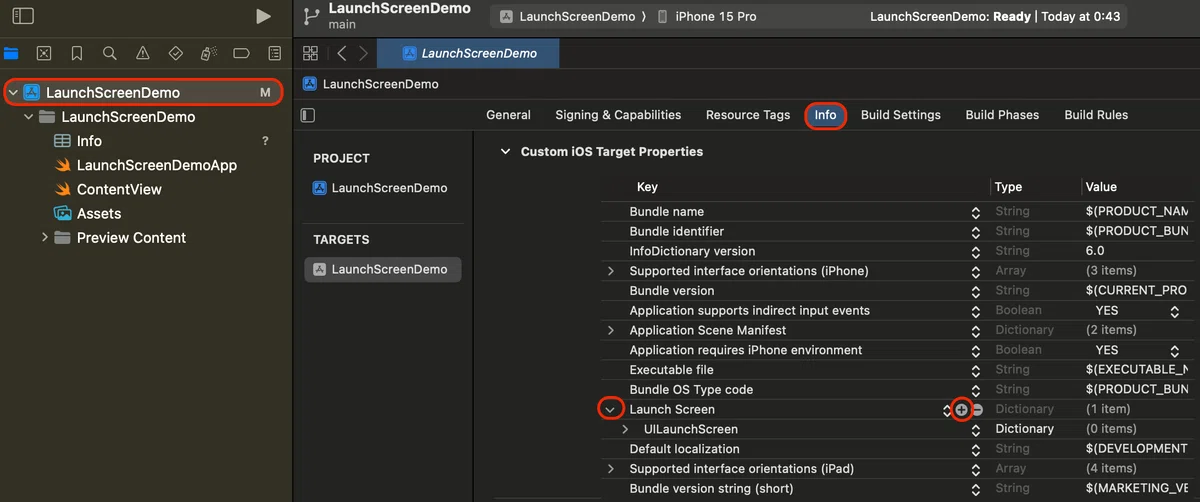Open key picker stepper for Default localization
Image resolution: width=1200 pixels, height=502 pixels.
[975, 449]
